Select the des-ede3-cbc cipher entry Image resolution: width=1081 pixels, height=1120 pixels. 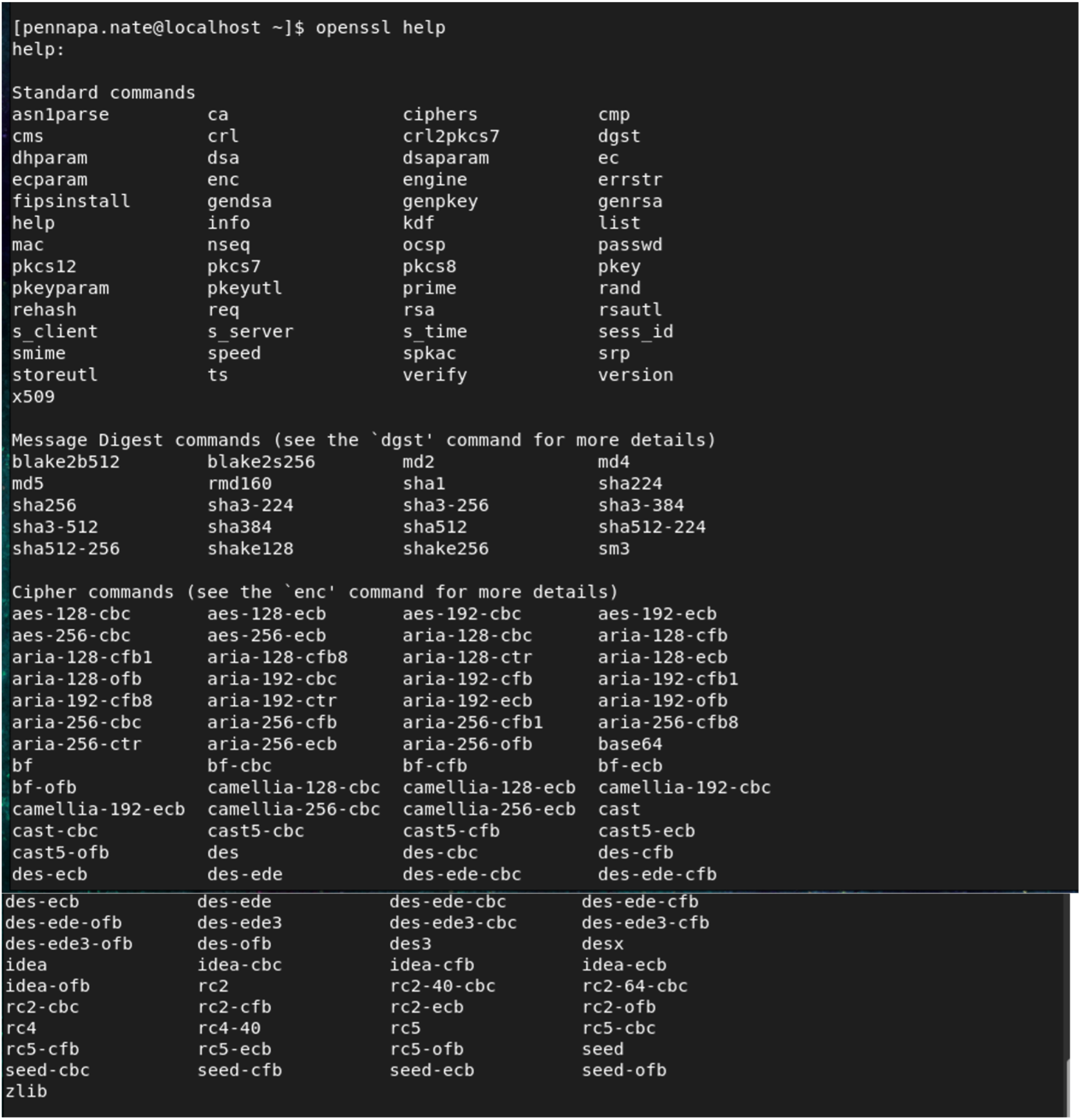point(453,922)
